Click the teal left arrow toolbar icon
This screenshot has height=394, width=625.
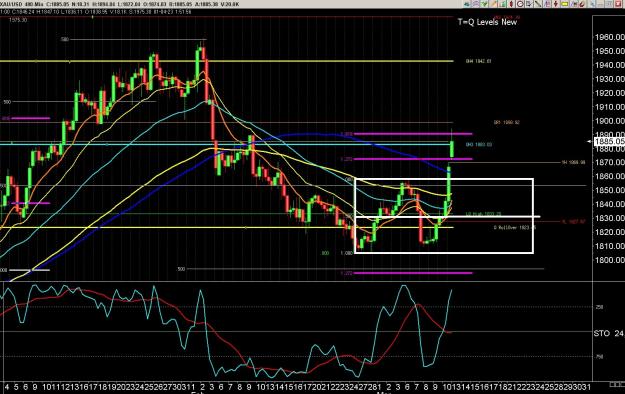click(466, 4)
